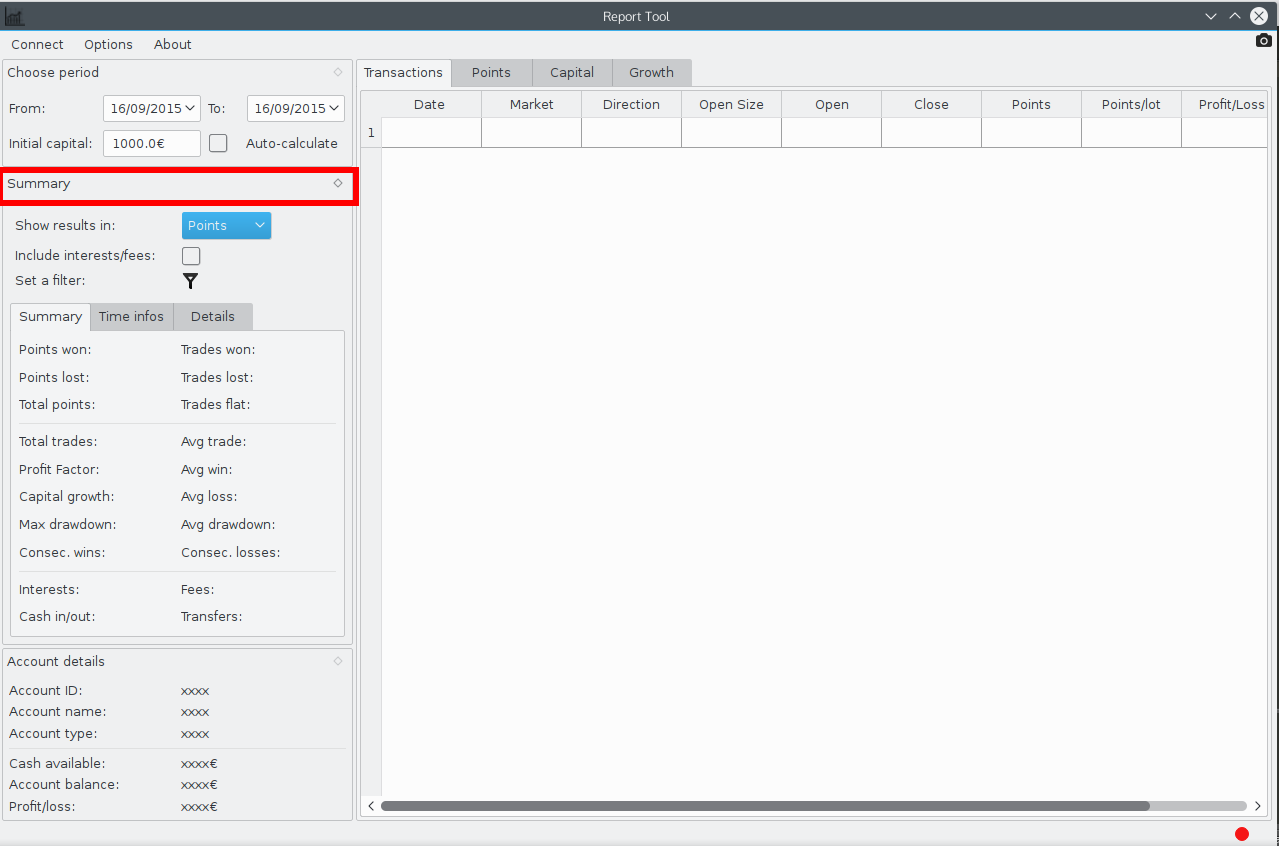The image size is (1279, 846).
Task: Switch to the Transactions tab
Action: click(403, 72)
